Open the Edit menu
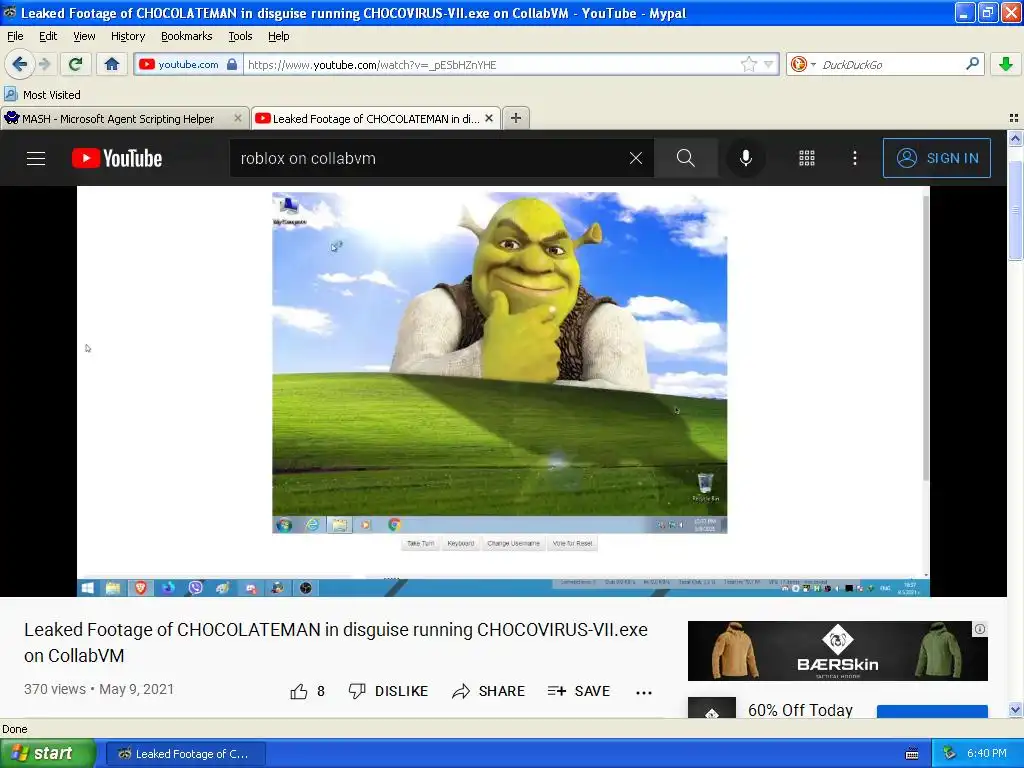Image resolution: width=1024 pixels, height=768 pixels. pyautogui.click(x=48, y=36)
